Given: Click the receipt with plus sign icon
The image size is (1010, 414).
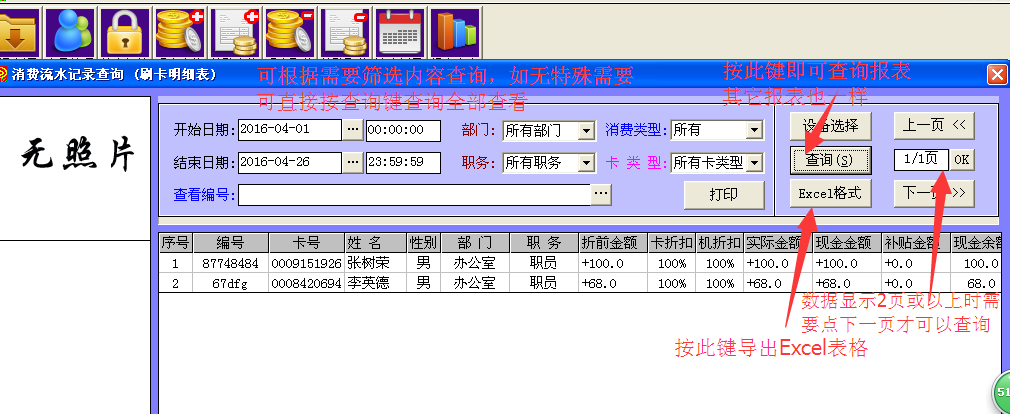Looking at the screenshot, I should tap(234, 32).
